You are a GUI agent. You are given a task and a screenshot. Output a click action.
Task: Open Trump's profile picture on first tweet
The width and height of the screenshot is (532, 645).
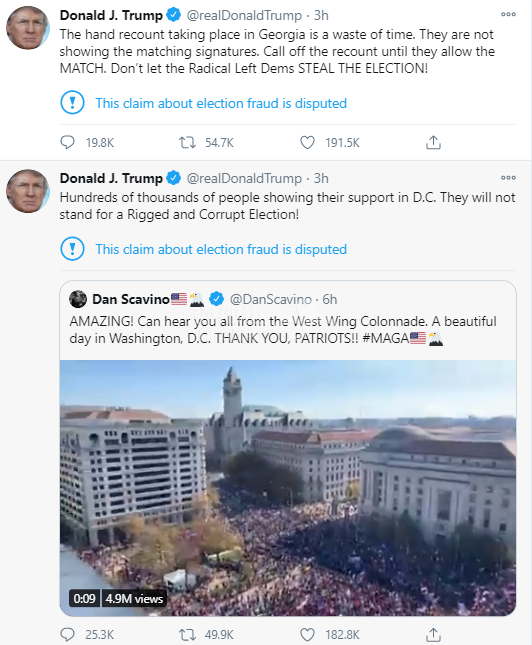tap(28, 28)
